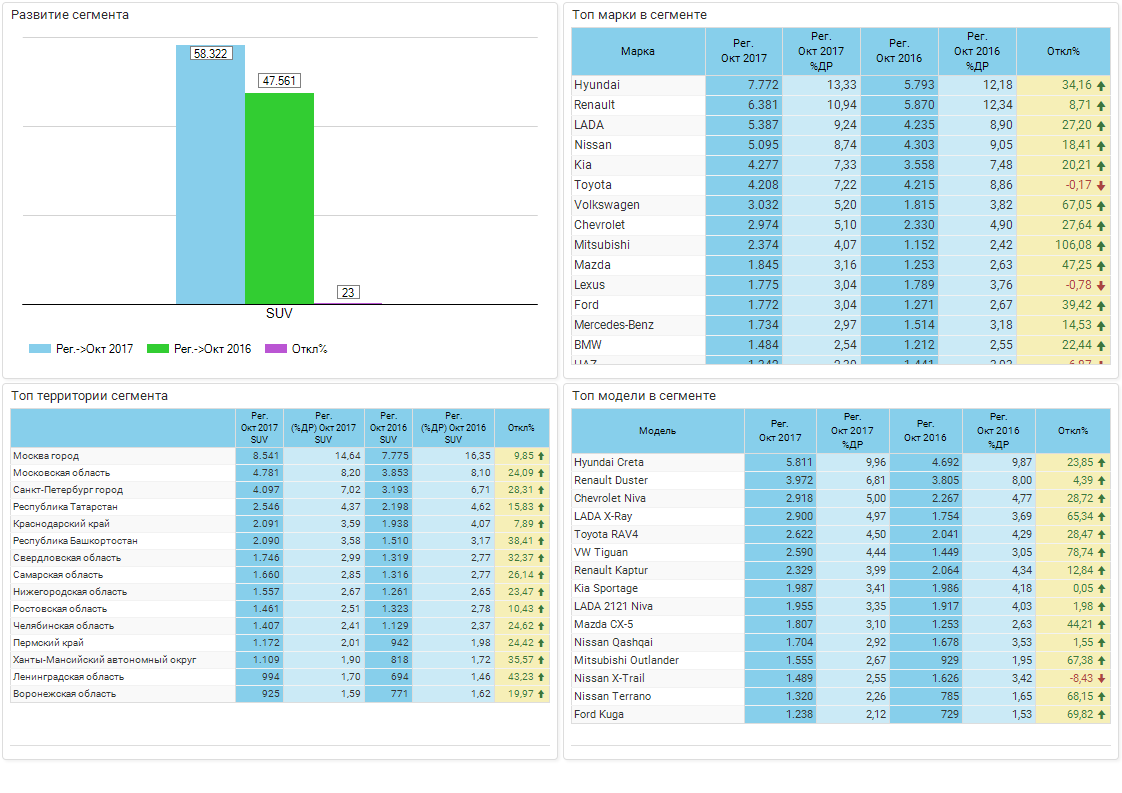1122x793 pixels.
Task: Click the up arrow in Volkswagen row
Action: pos(1101,206)
